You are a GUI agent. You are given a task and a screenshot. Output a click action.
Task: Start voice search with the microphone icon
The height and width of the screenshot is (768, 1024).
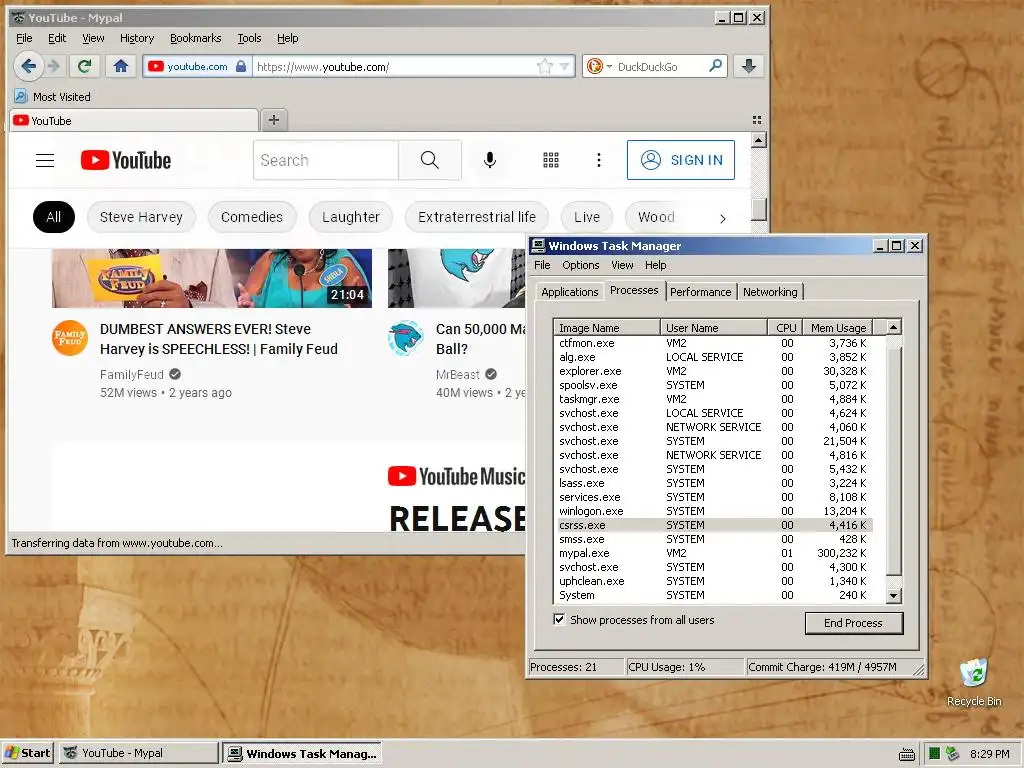[x=490, y=160]
